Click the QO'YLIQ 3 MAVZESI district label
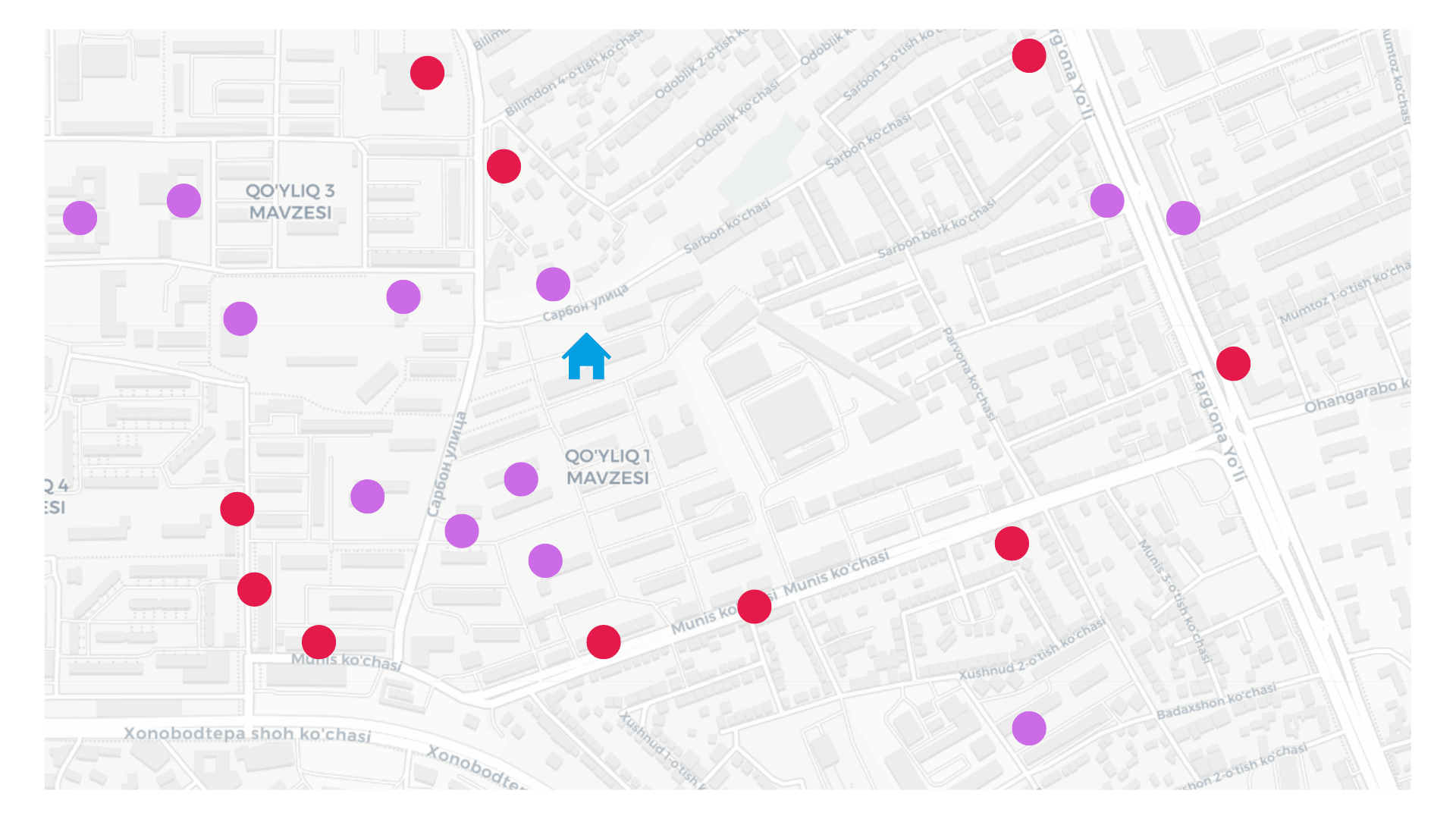1456x819 pixels. click(290, 202)
